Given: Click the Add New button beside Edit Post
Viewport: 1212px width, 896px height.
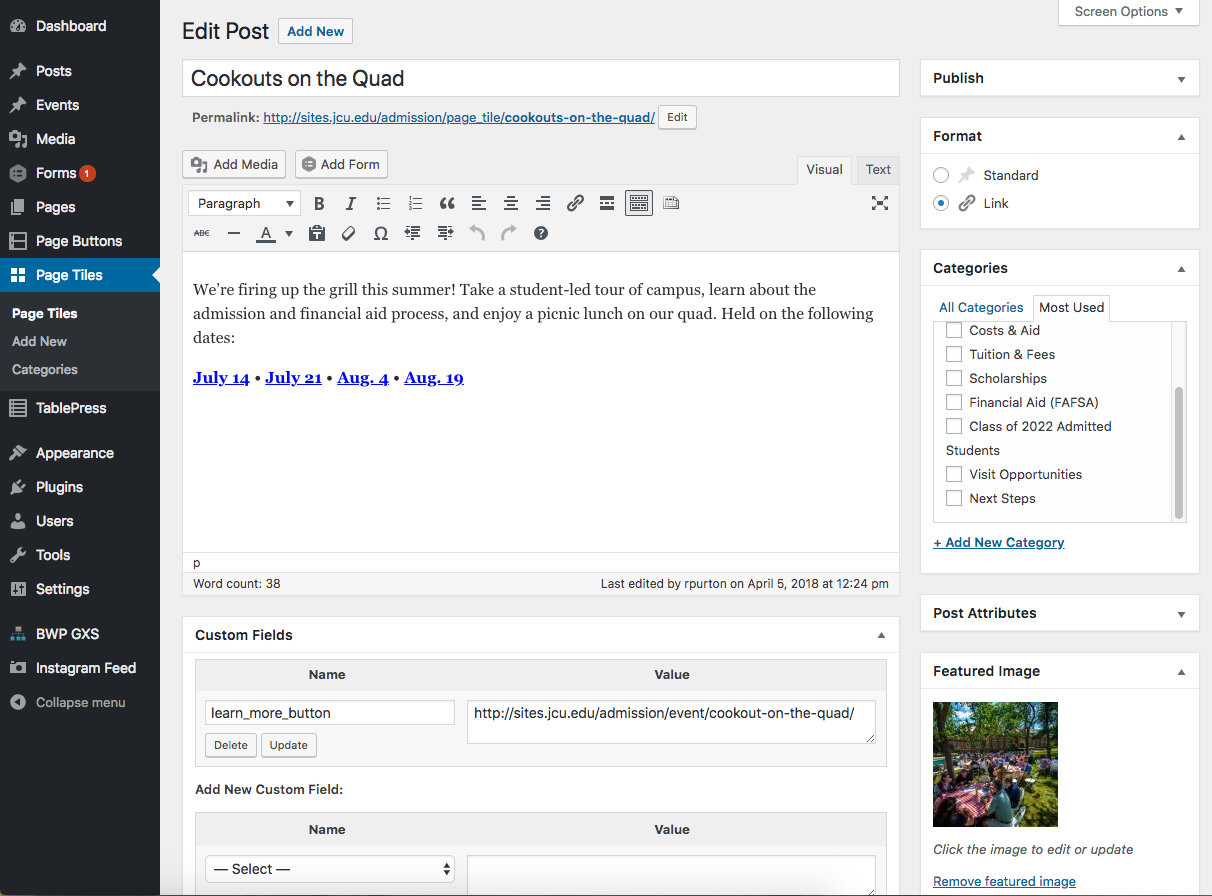Looking at the screenshot, I should coord(315,31).
